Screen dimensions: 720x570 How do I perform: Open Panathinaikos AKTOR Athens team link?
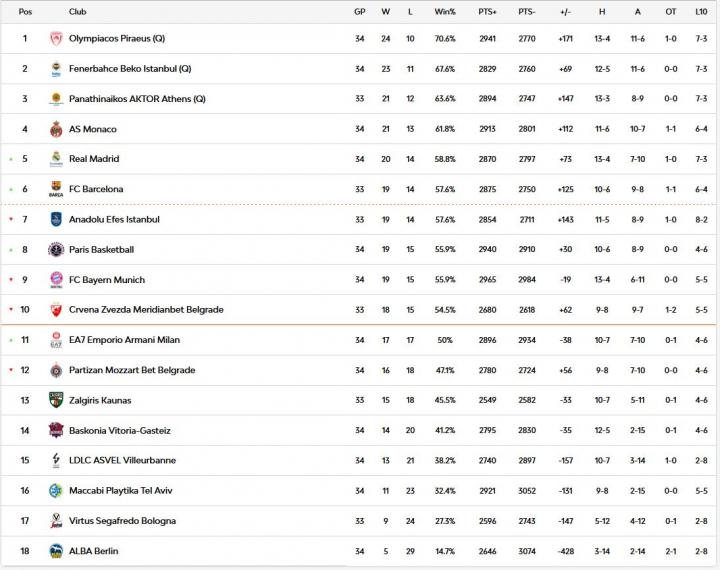tap(137, 99)
